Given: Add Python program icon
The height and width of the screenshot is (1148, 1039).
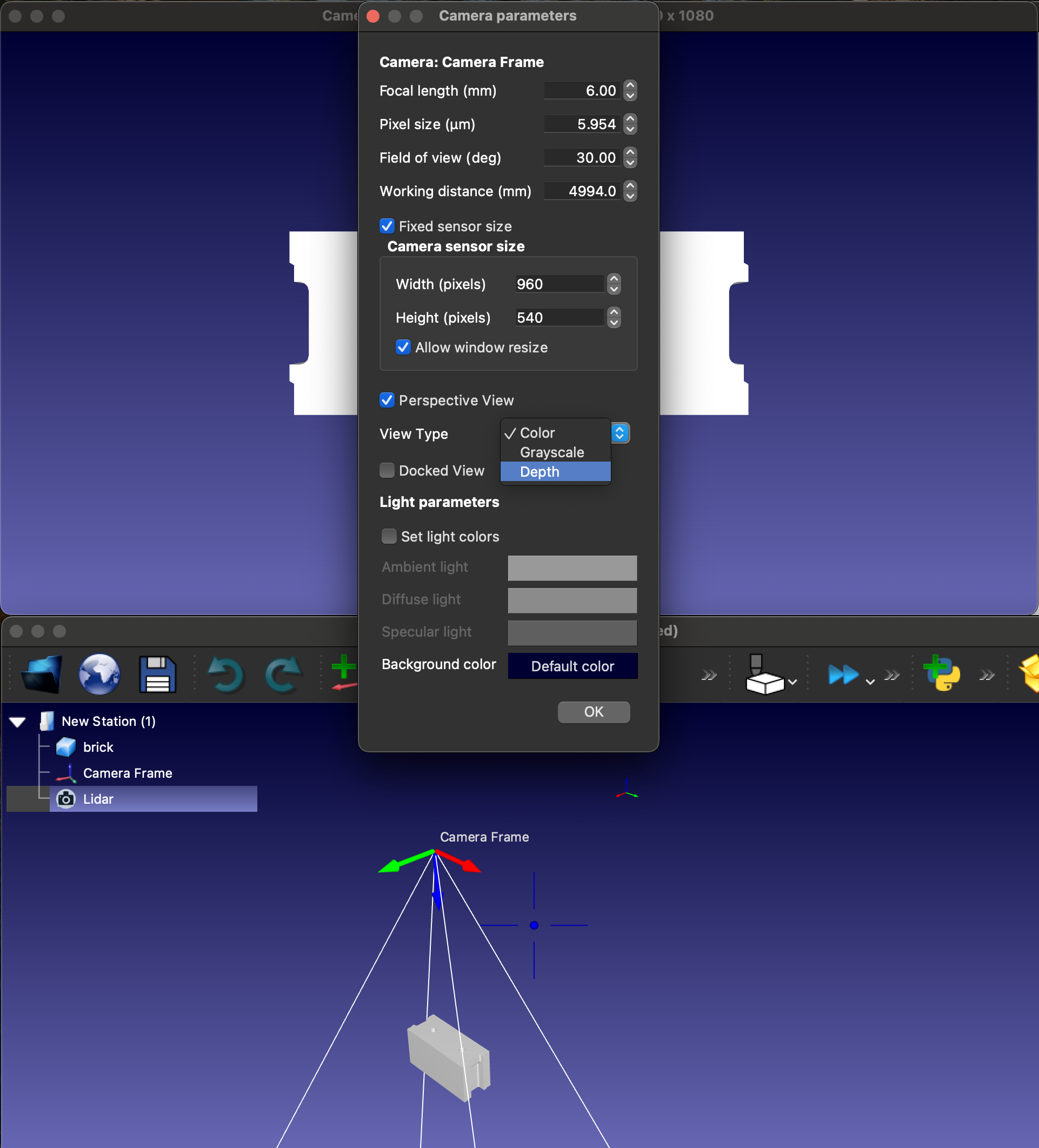Looking at the screenshot, I should click(x=942, y=673).
